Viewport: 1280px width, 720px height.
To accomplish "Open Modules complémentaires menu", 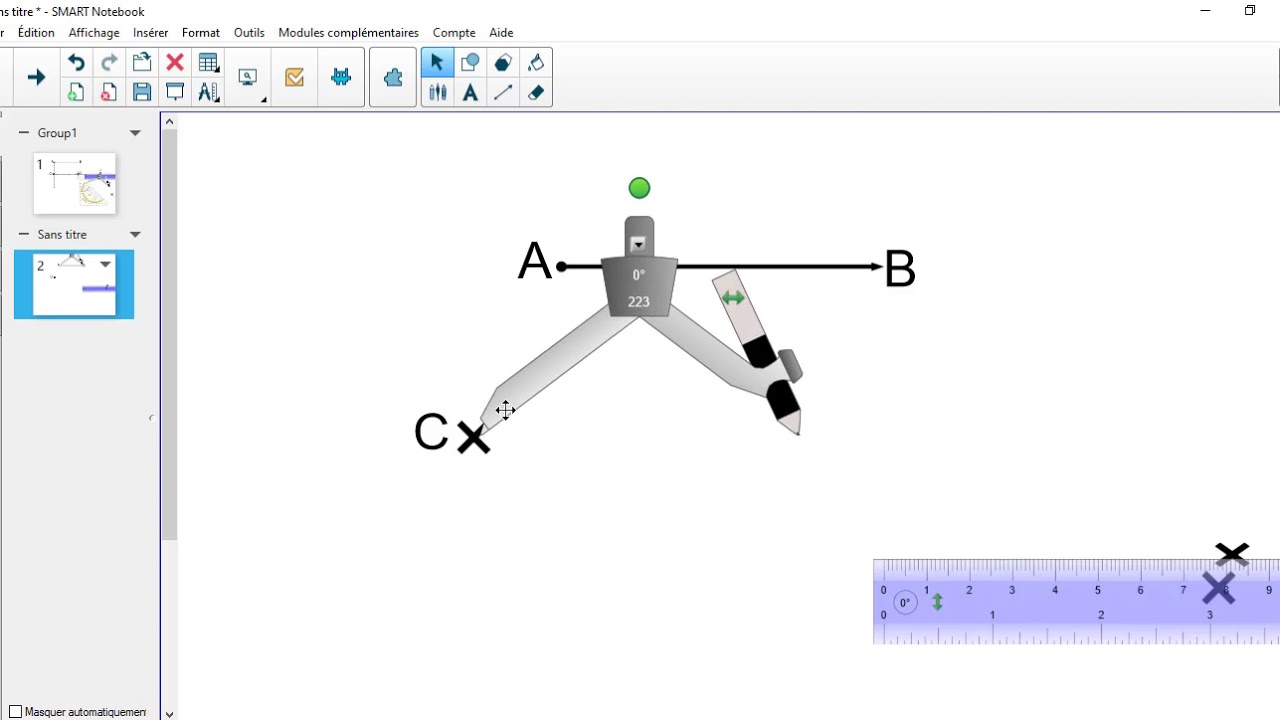I will (x=349, y=33).
